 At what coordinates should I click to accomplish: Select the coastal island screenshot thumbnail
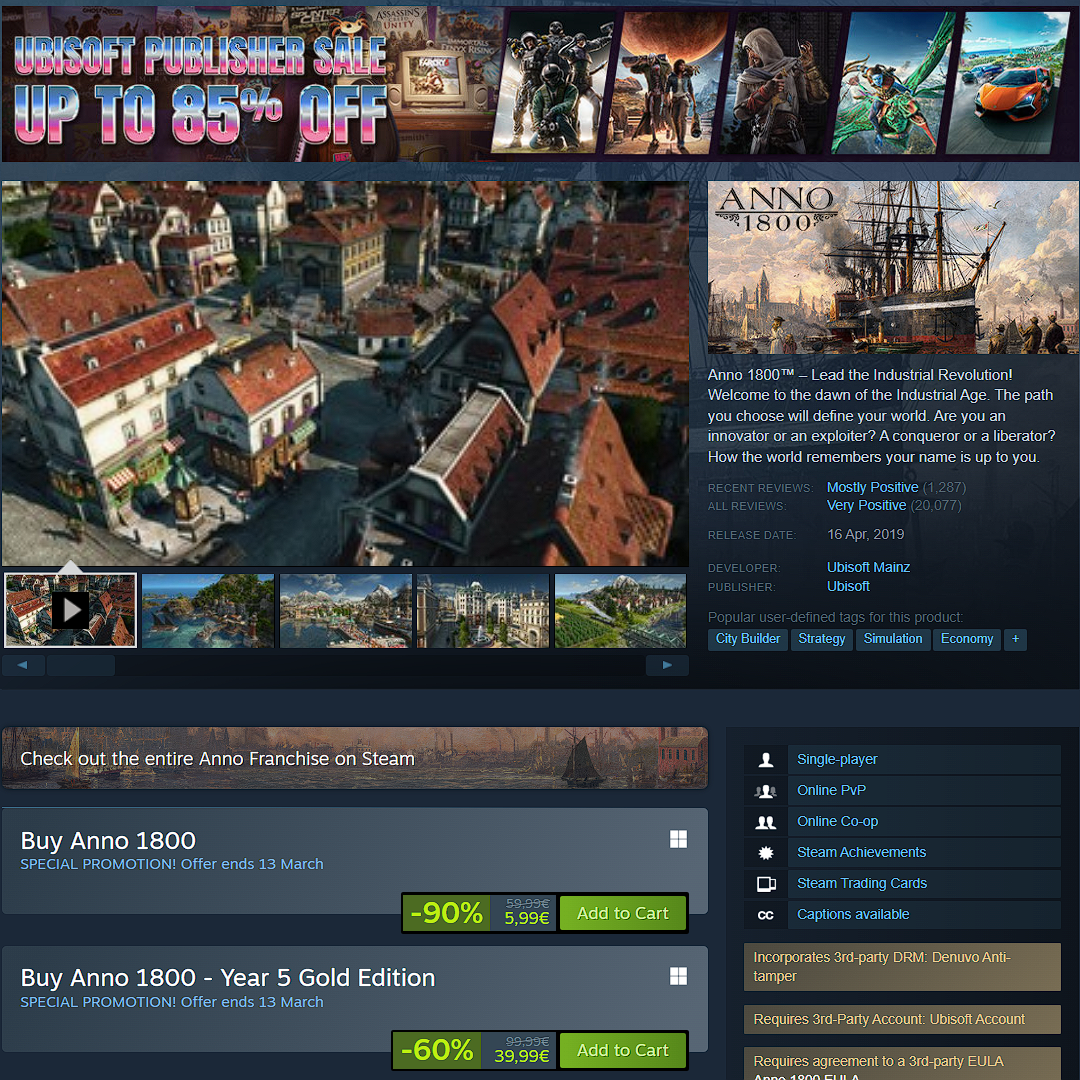(208, 610)
